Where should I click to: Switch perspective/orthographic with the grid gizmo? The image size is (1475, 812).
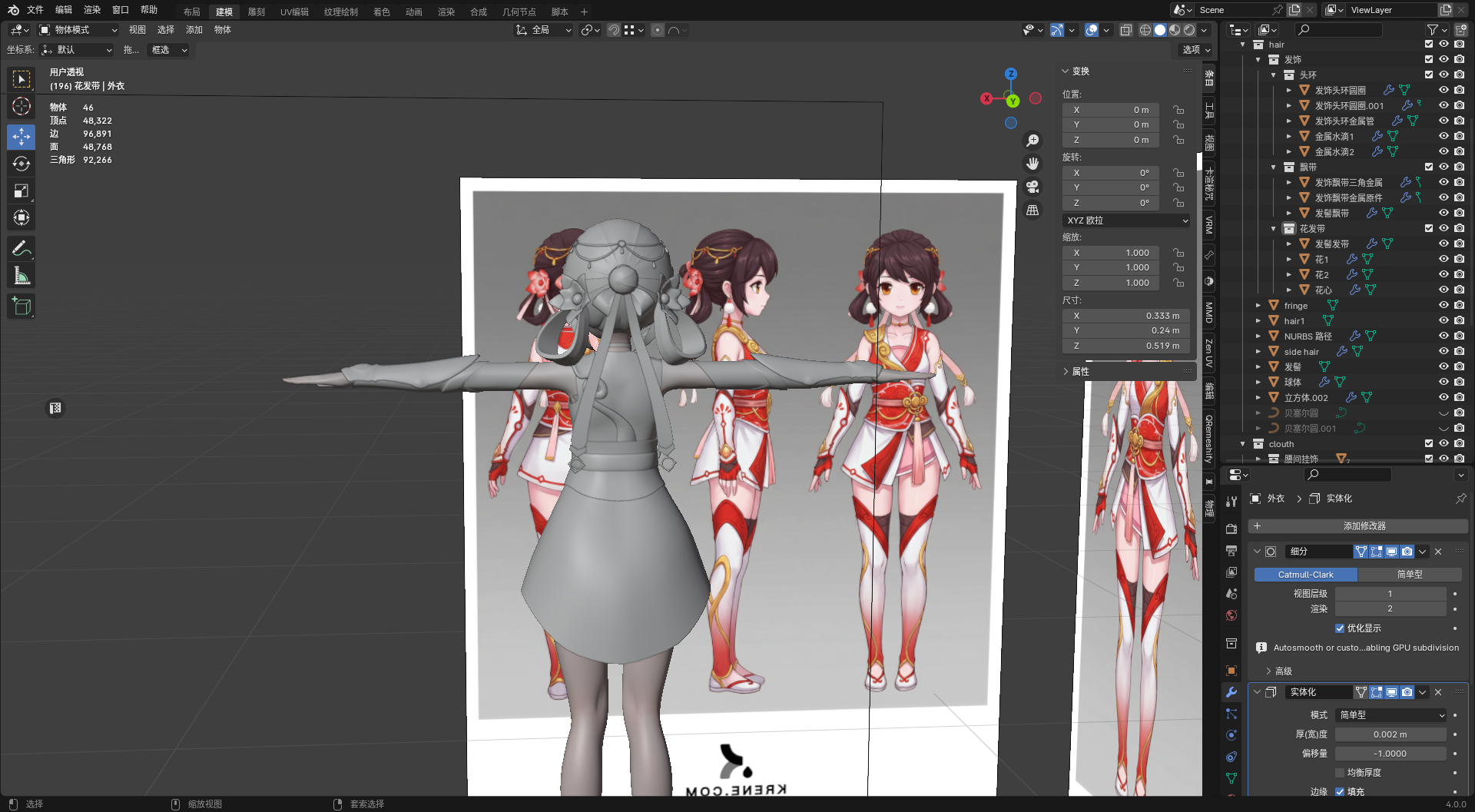point(1032,210)
